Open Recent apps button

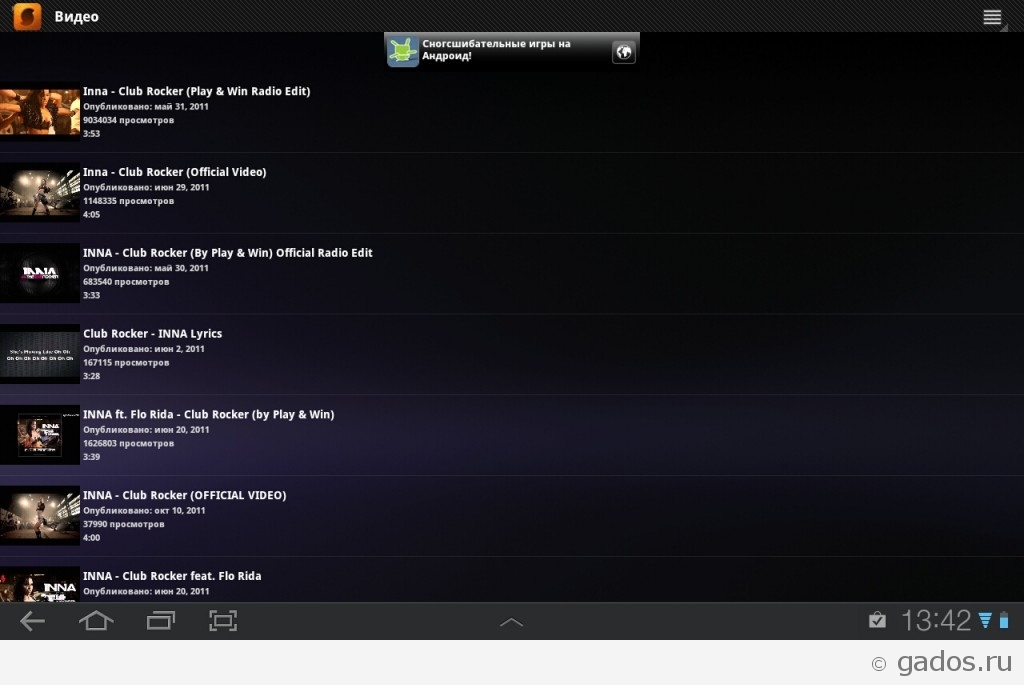tap(161, 620)
